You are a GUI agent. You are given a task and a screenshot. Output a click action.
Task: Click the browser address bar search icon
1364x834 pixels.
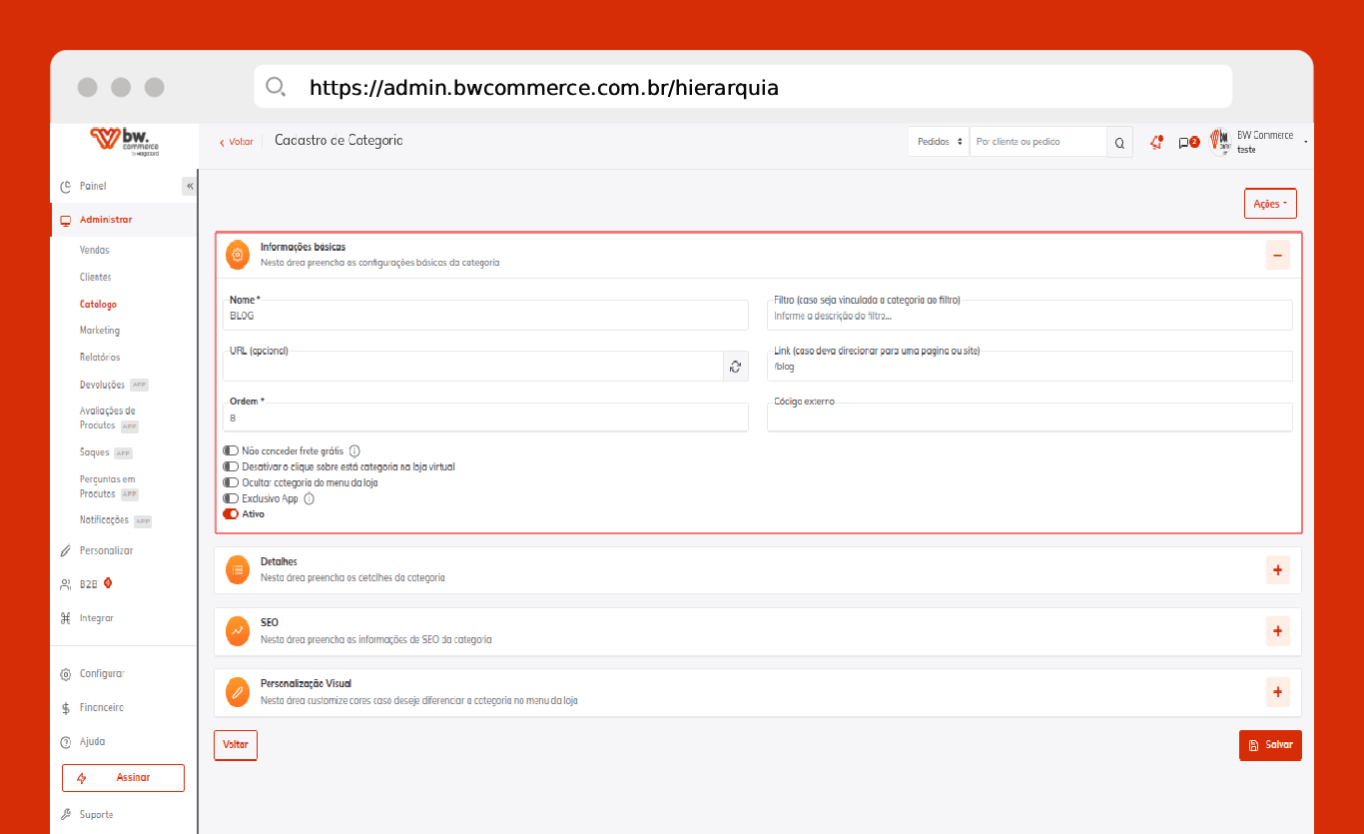click(275, 87)
